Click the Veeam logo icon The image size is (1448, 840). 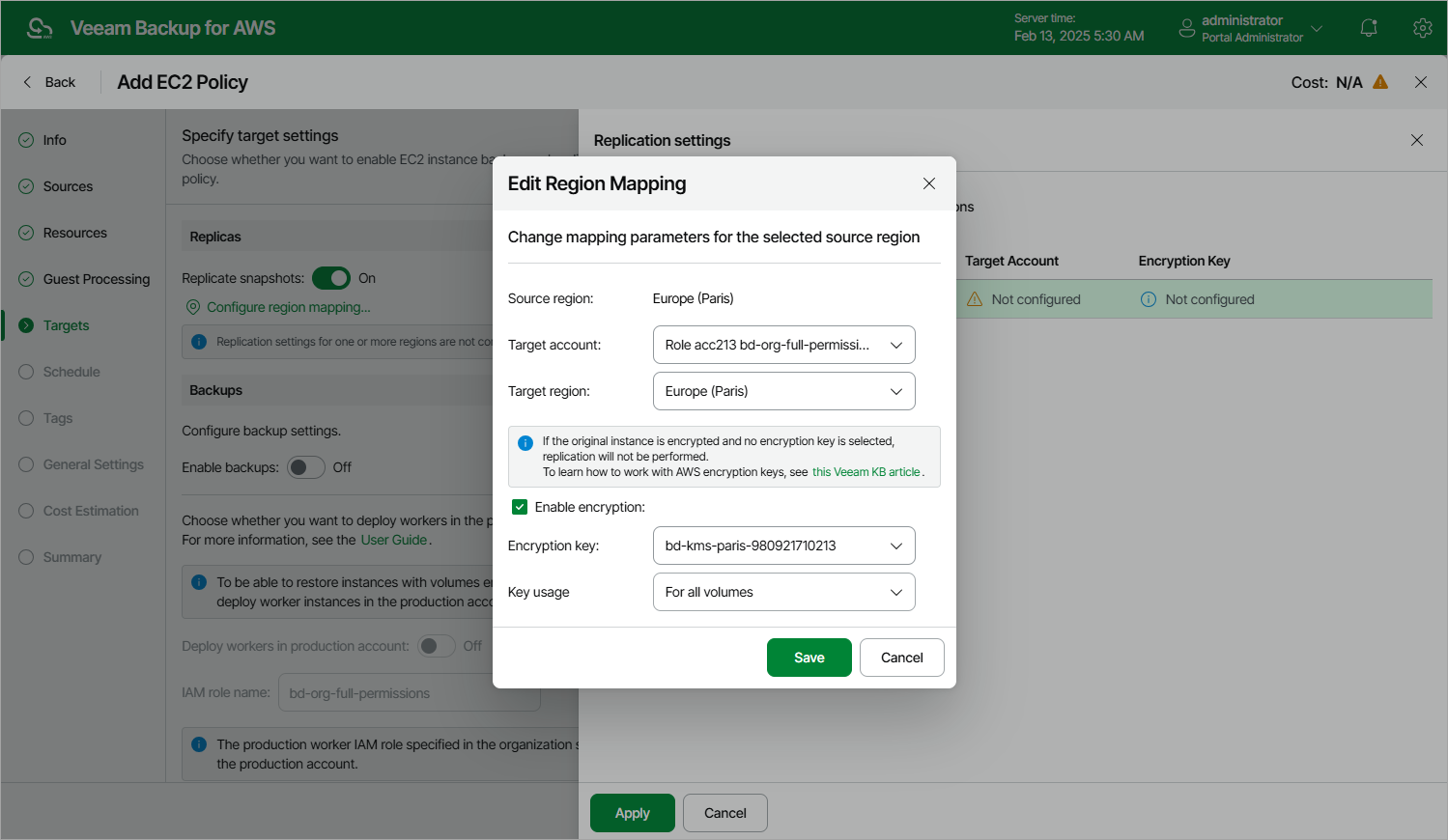[40, 28]
